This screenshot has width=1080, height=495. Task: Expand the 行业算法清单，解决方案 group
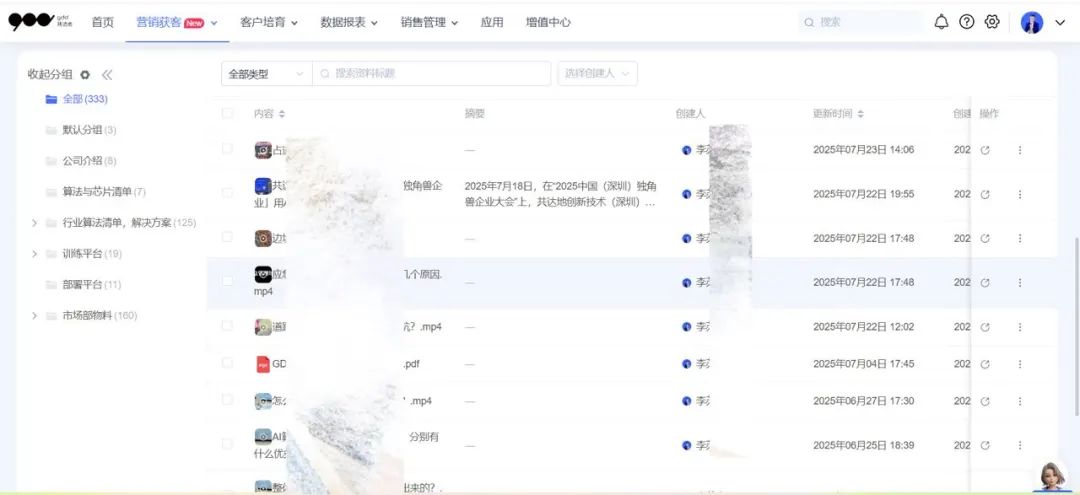point(35,223)
